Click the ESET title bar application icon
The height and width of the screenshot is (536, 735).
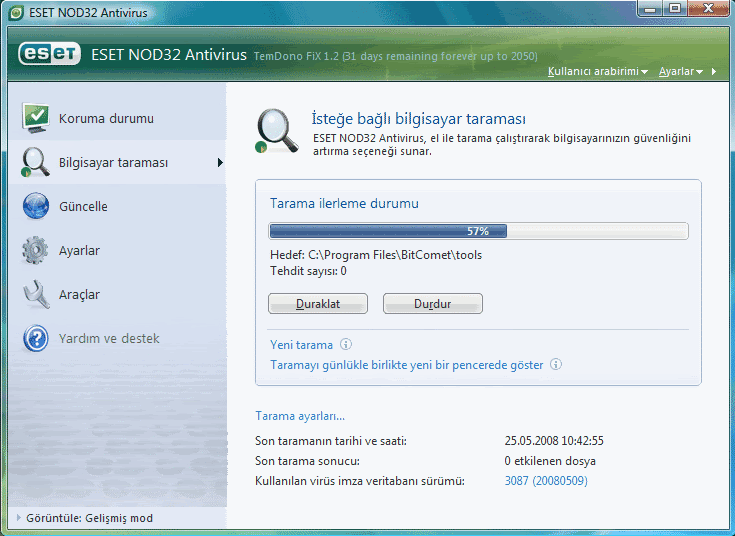pyautogui.click(x=16, y=13)
